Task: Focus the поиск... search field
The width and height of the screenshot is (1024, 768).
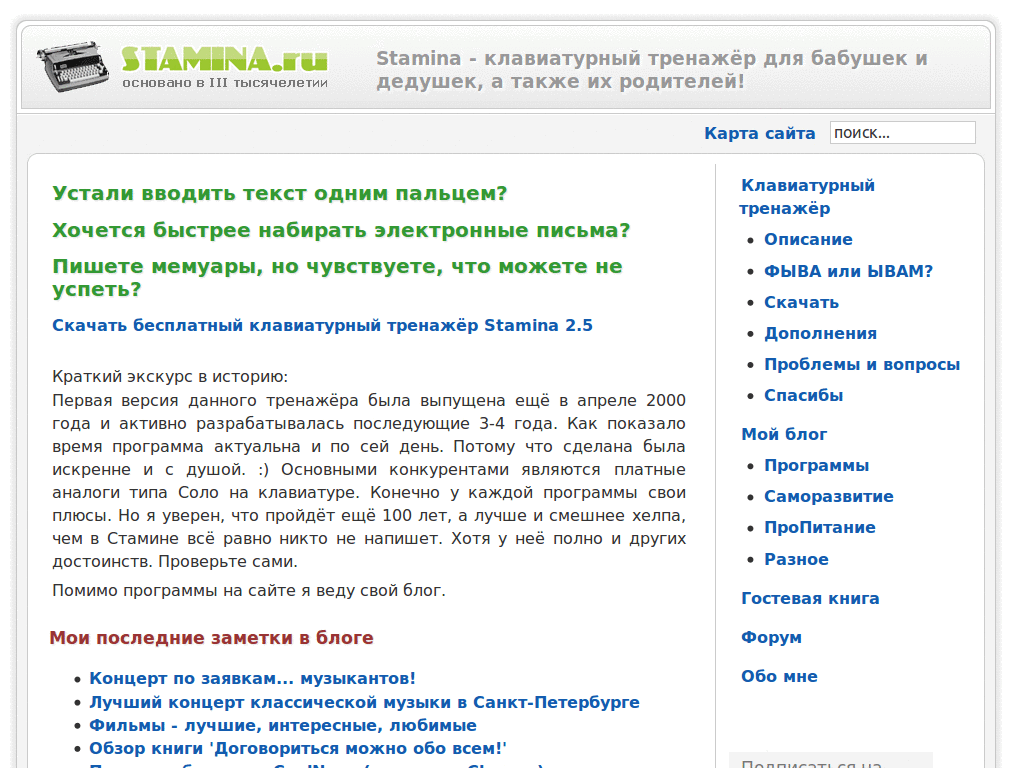Action: click(x=903, y=133)
